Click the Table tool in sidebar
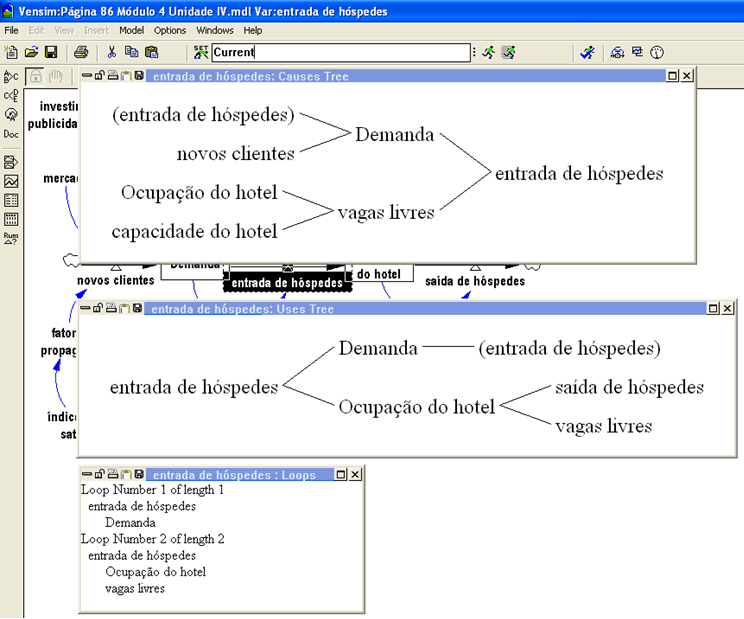This screenshot has height=619, width=744. 11,200
